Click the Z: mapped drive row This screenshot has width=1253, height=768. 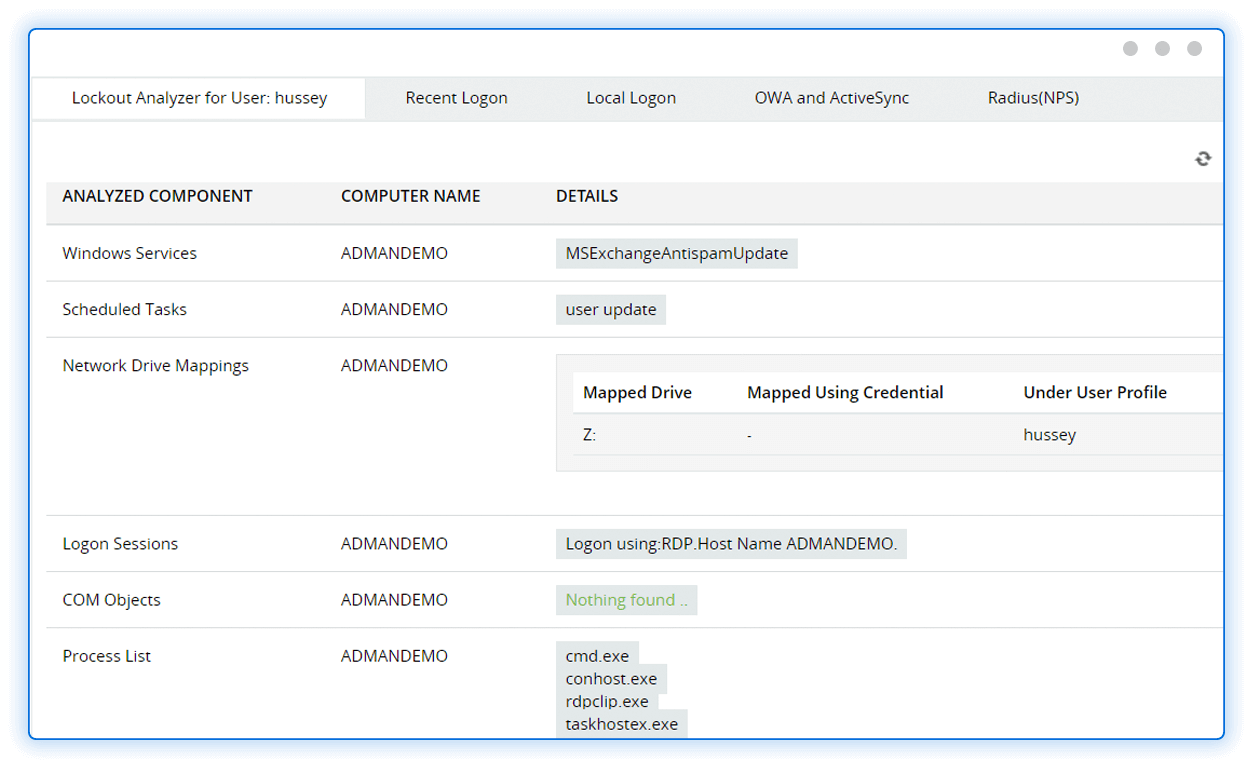pyautogui.click(x=589, y=435)
